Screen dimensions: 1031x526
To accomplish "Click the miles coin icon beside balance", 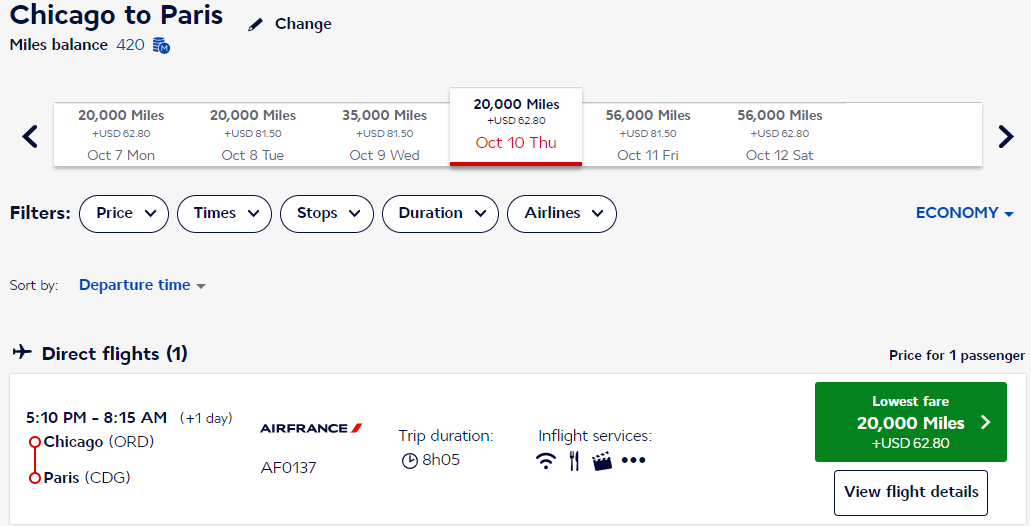I will 161,46.
